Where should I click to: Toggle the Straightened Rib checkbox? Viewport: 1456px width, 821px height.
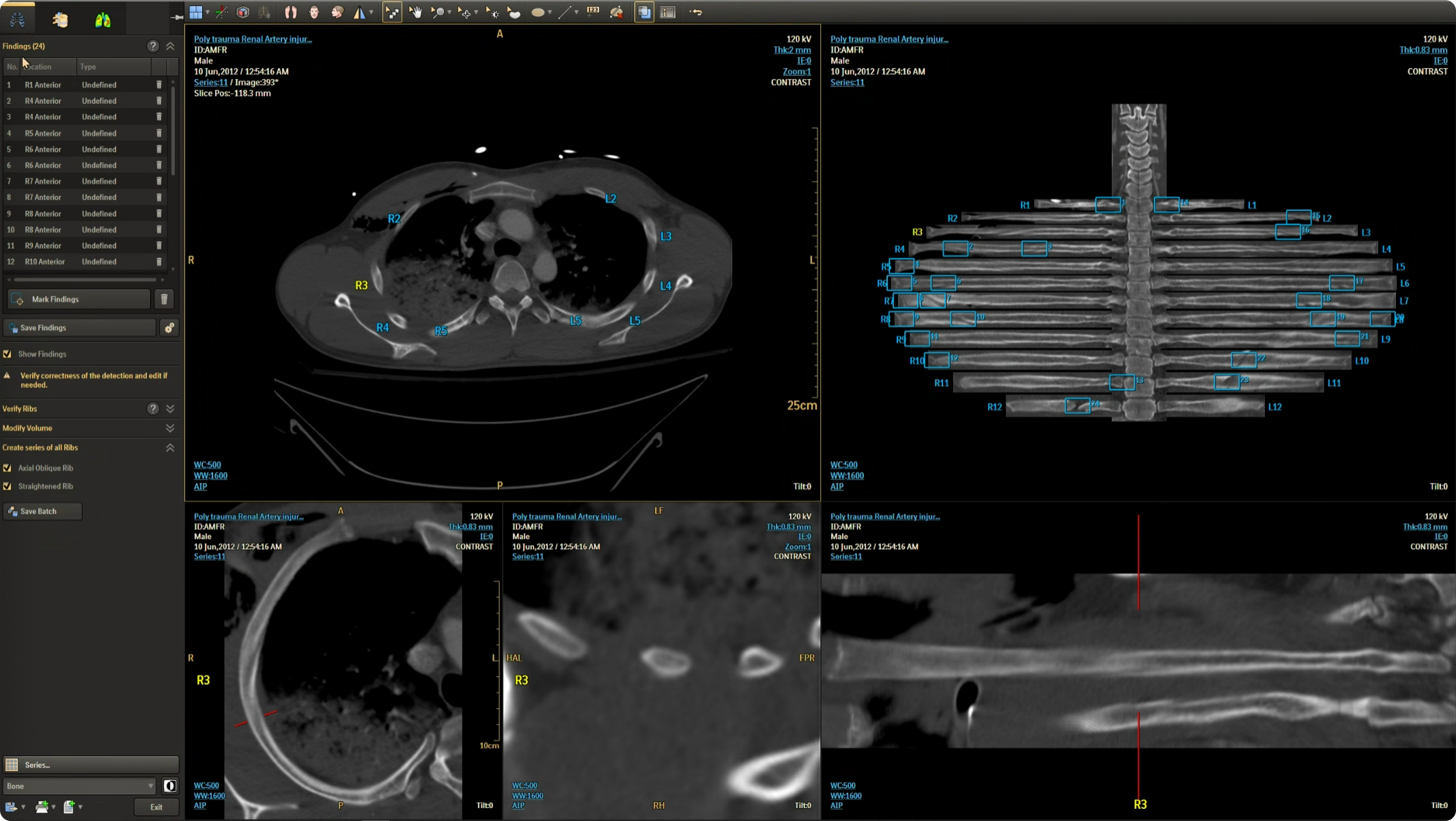coord(8,486)
